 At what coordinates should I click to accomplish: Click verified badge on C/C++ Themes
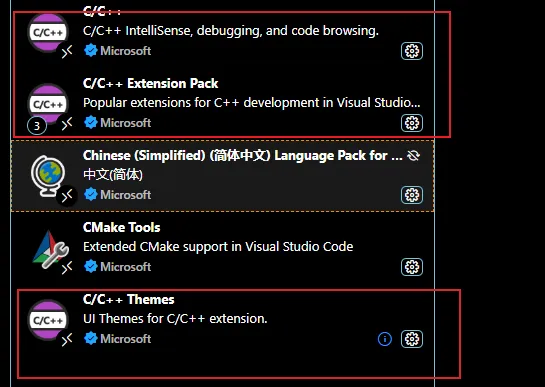point(91,339)
